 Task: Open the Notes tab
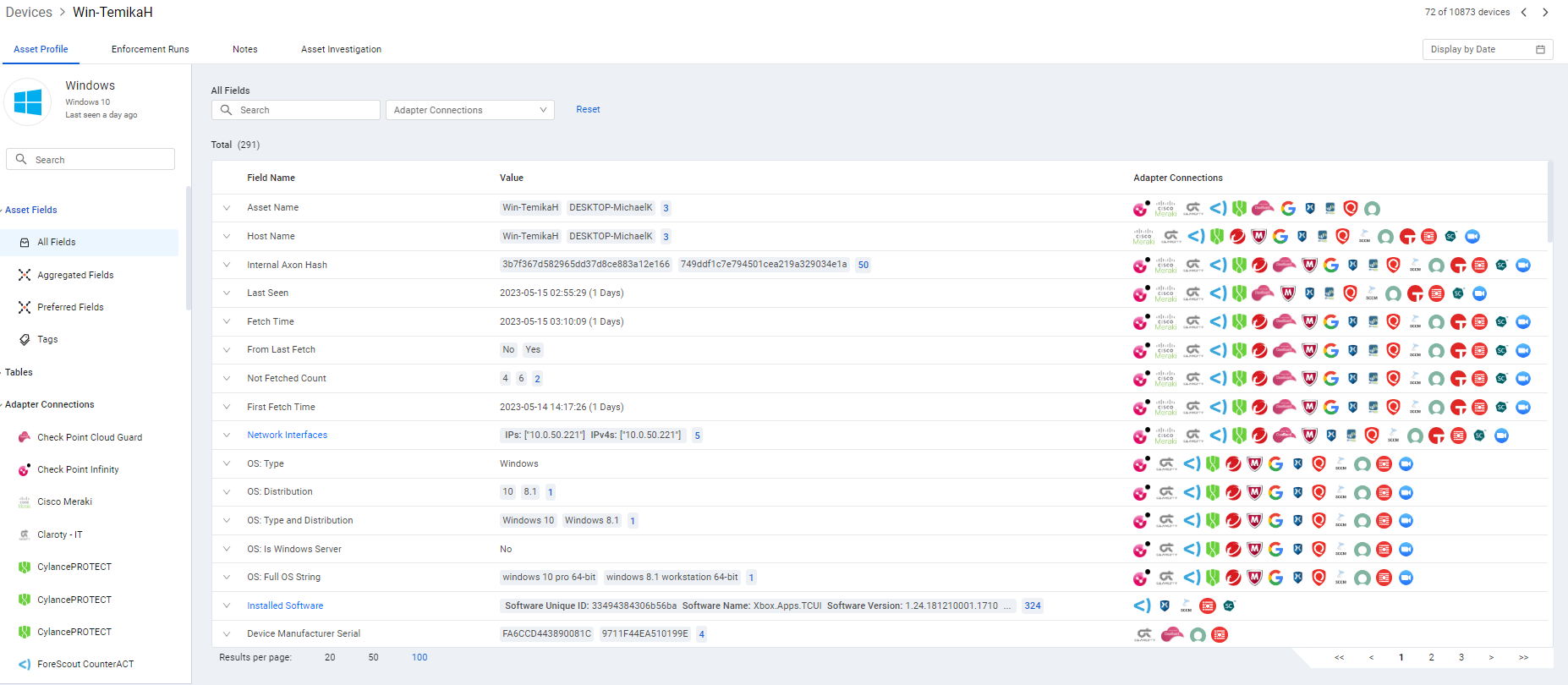pos(245,49)
